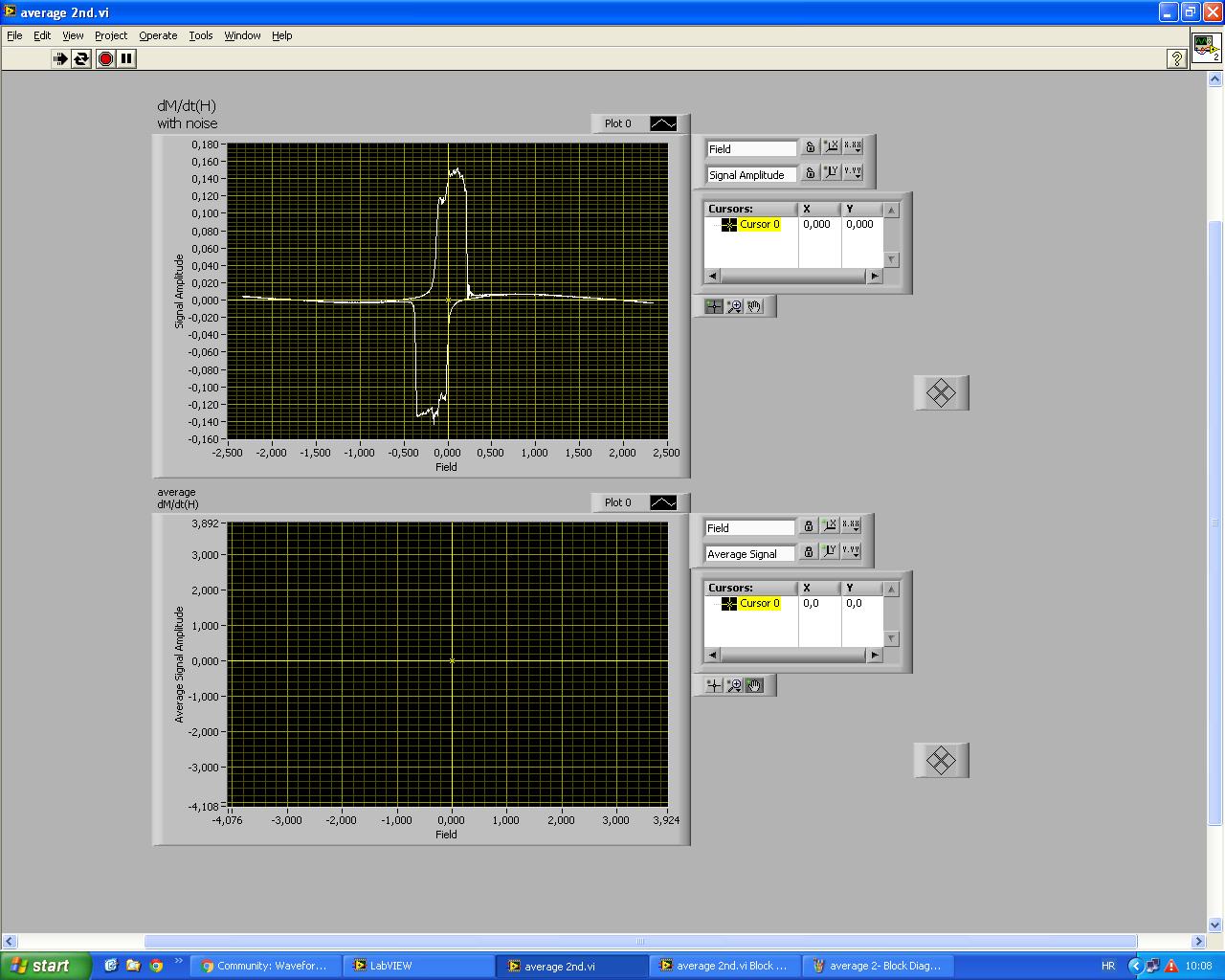Open the Project menu
The width and height of the screenshot is (1225, 980).
pyautogui.click(x=111, y=35)
